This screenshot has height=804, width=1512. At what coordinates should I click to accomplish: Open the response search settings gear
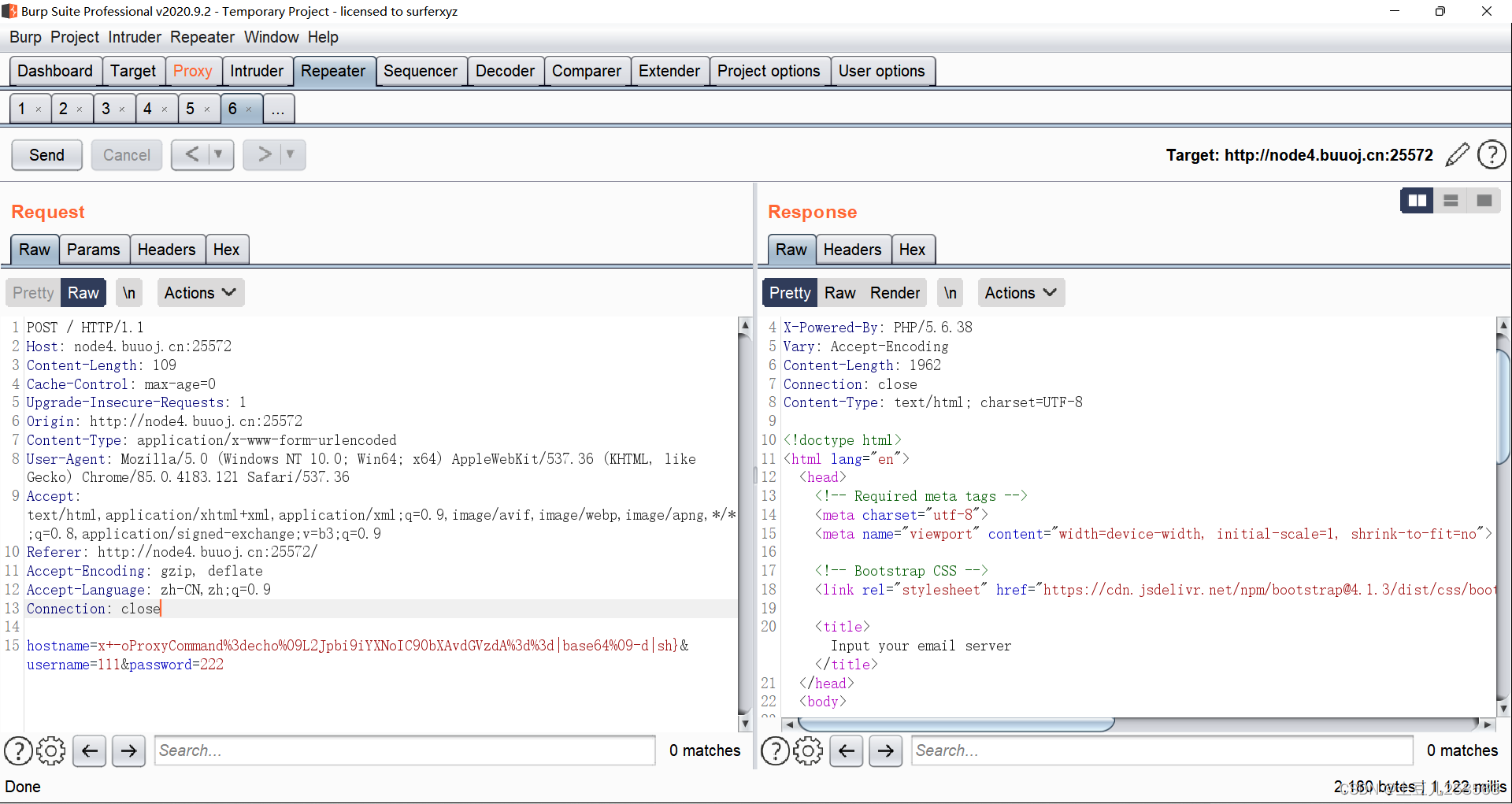(808, 750)
